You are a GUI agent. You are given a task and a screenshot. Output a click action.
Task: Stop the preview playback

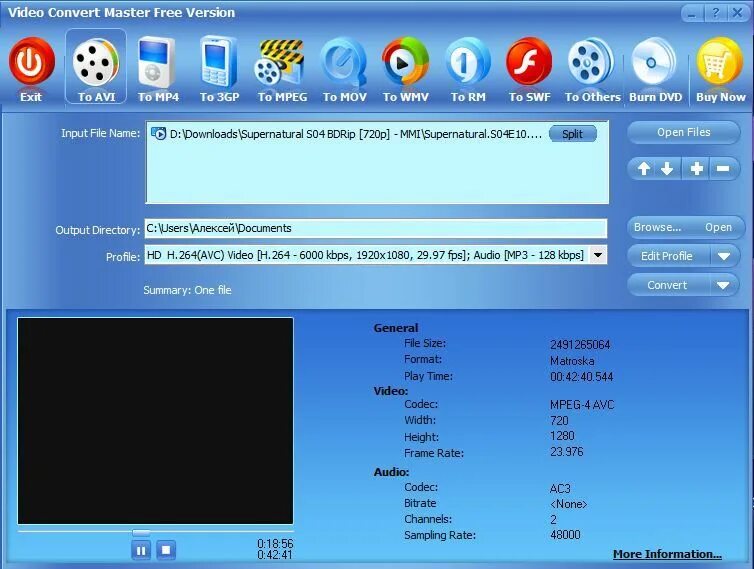(166, 550)
